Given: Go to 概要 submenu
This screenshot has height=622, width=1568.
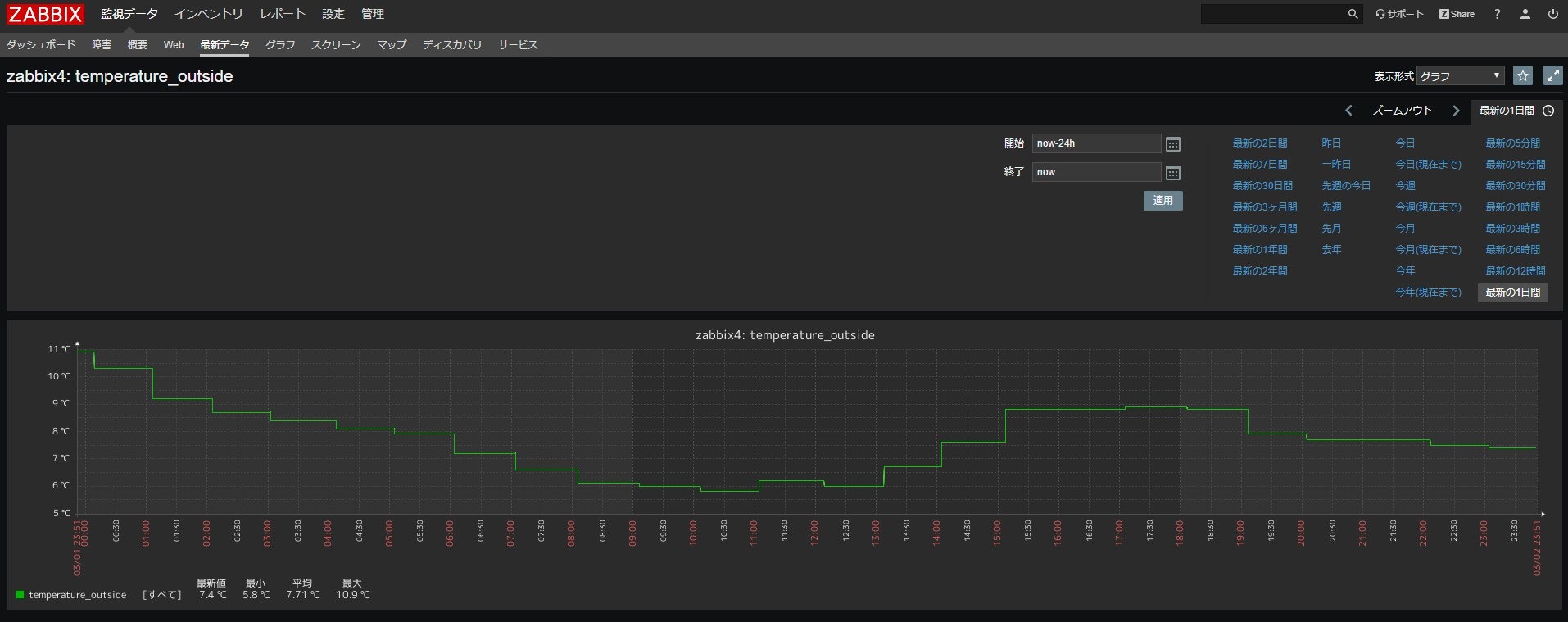Looking at the screenshot, I should (x=138, y=45).
